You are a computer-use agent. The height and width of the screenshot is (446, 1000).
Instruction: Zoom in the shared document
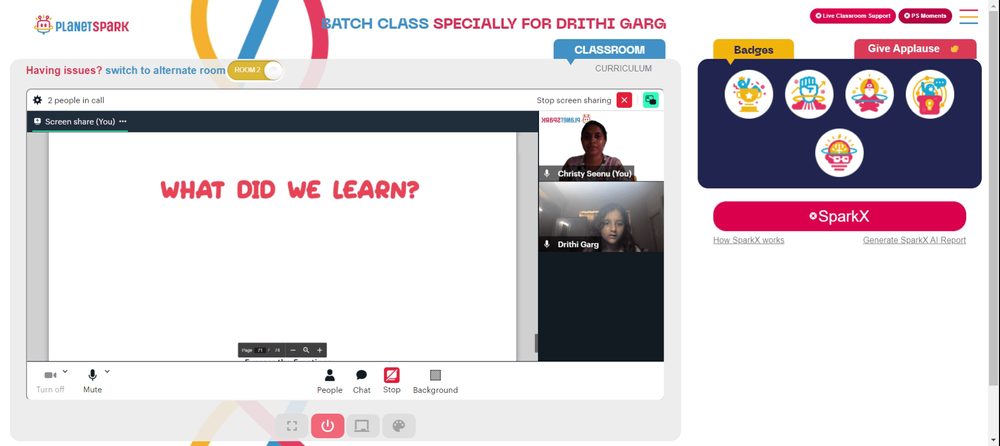(x=320, y=350)
